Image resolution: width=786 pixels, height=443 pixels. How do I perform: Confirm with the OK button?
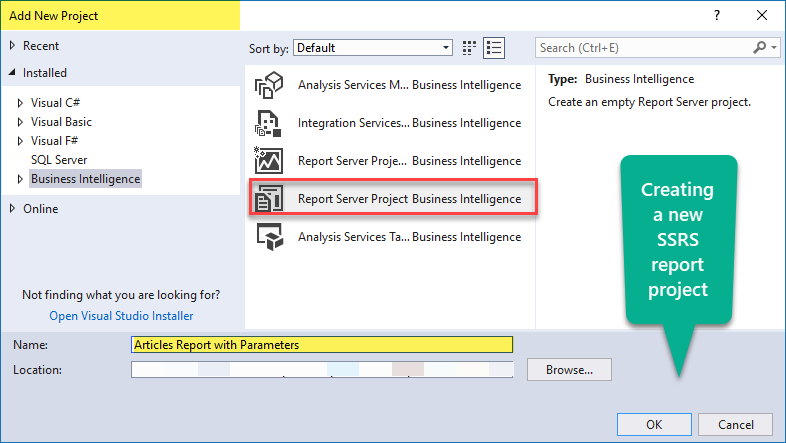tap(654, 424)
